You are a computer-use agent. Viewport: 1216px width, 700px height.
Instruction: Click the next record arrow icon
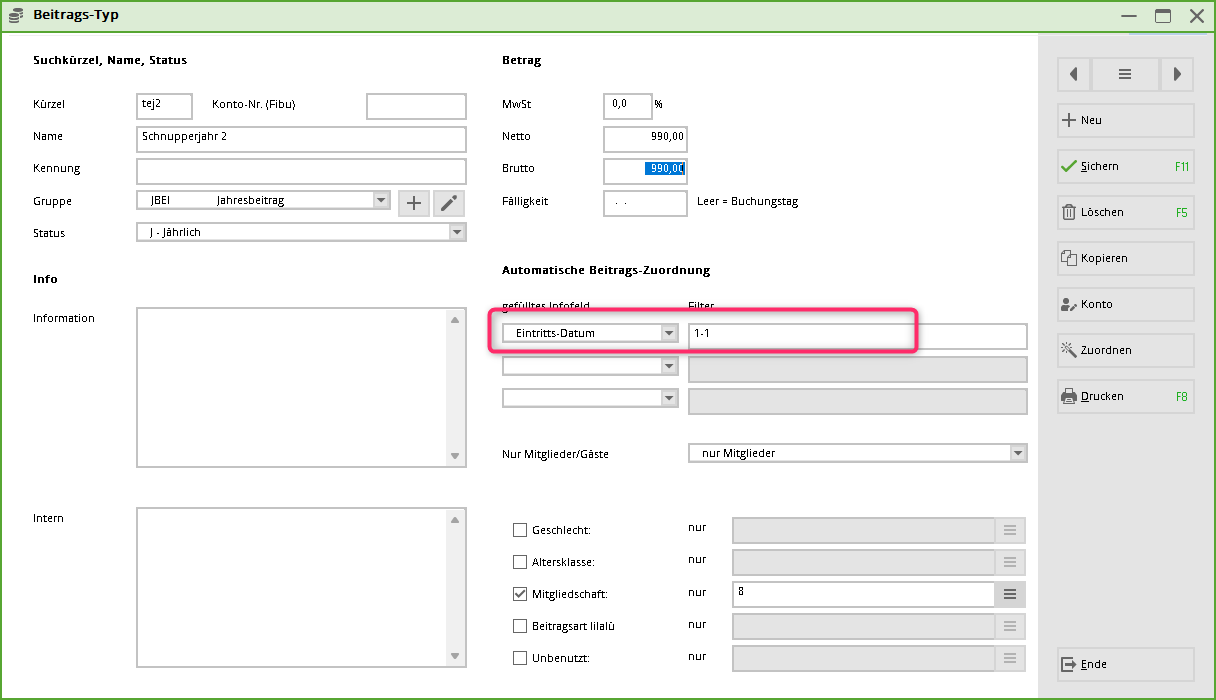coord(1177,74)
